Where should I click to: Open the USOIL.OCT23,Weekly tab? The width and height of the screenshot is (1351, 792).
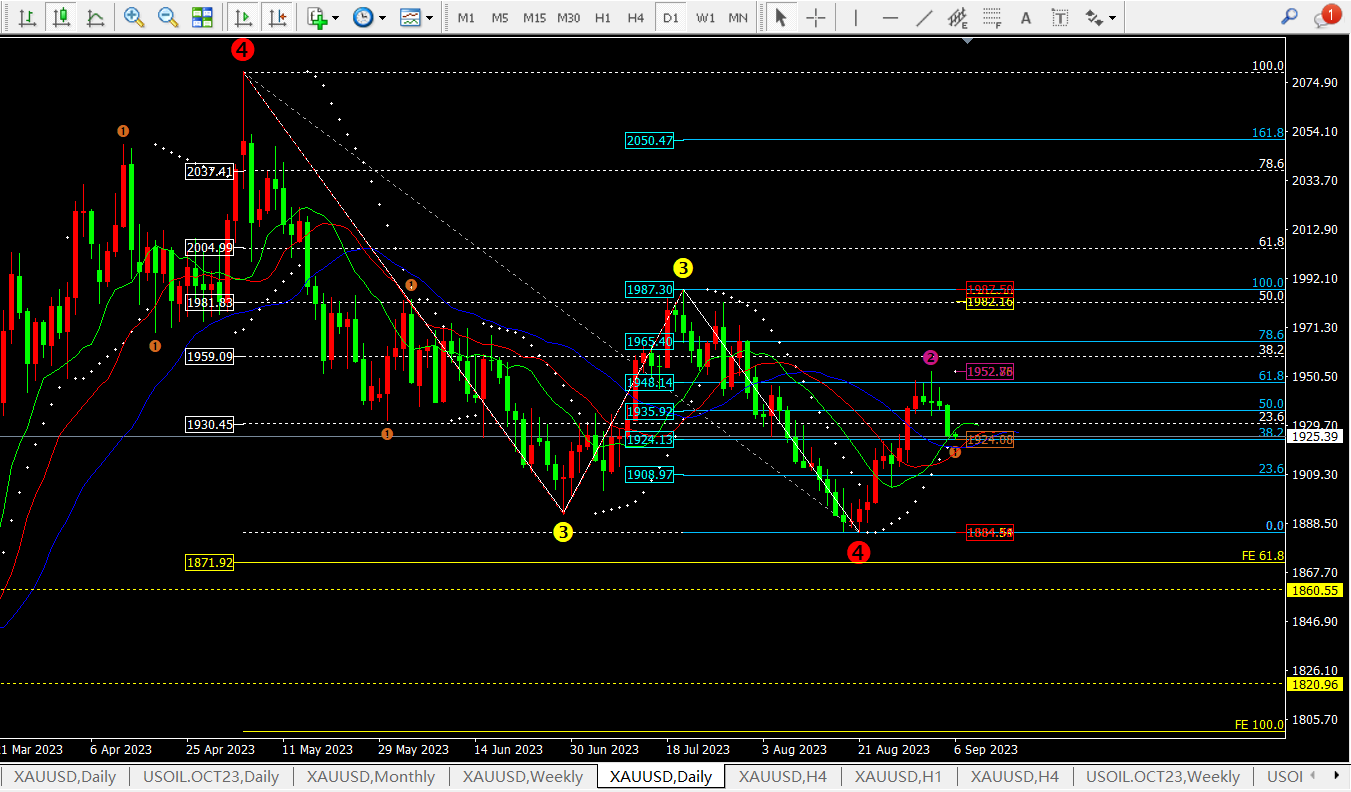pyautogui.click(x=1162, y=777)
